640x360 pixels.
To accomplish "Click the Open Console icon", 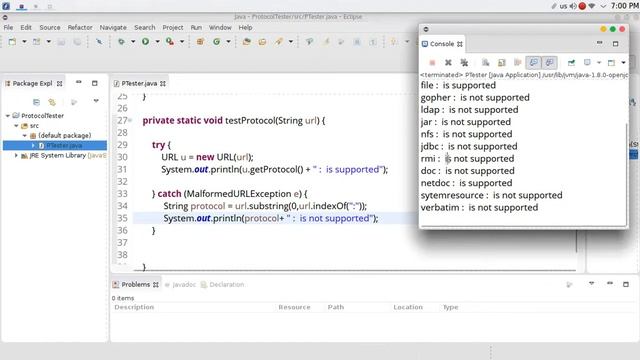I will click(x=611, y=62).
